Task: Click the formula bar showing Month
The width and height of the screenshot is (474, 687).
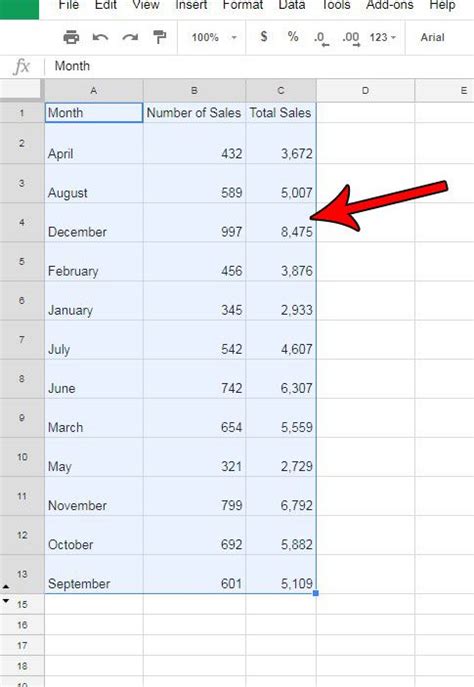Action: (258, 66)
